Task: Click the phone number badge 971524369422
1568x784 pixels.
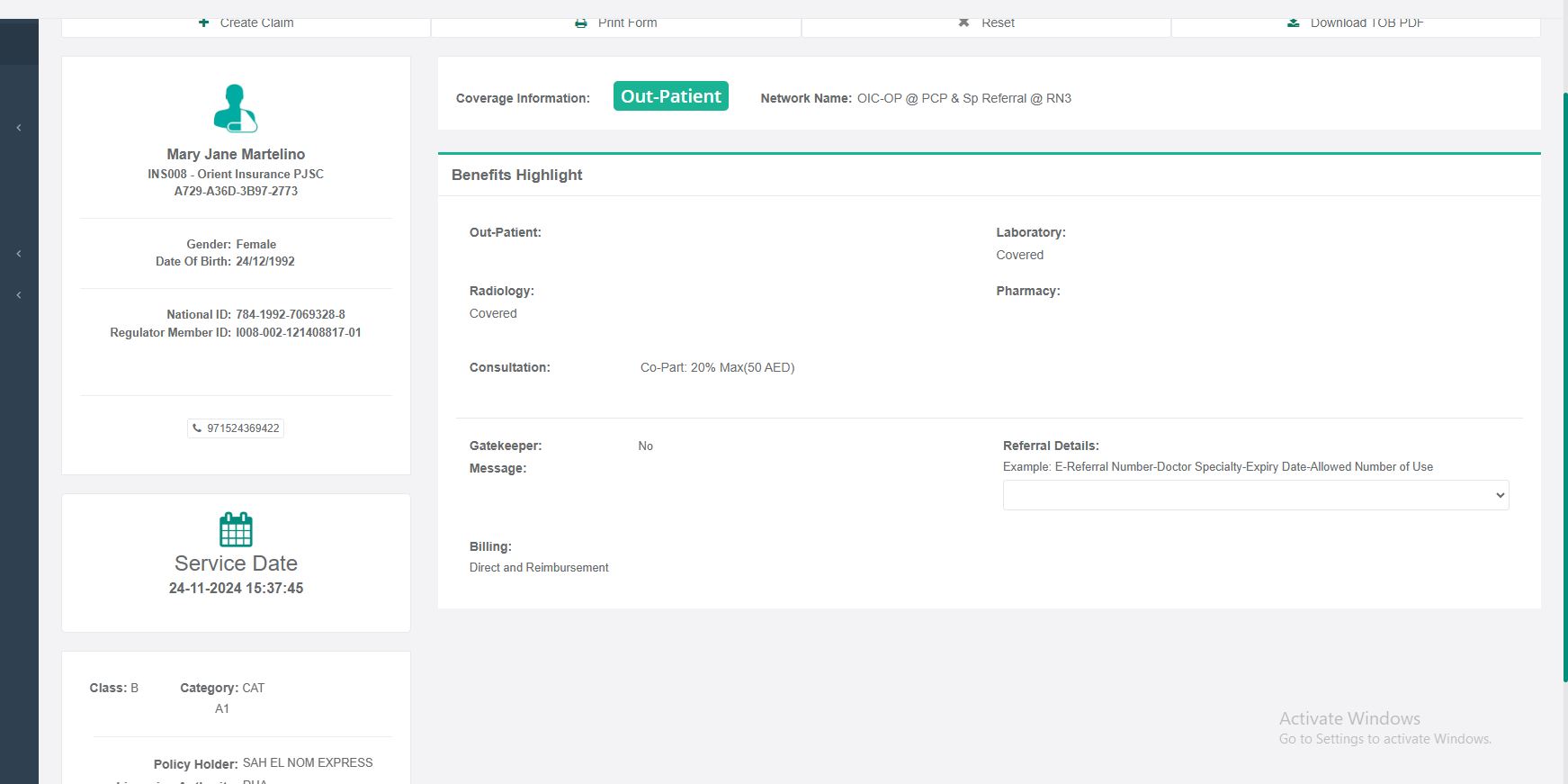Action: point(236,428)
